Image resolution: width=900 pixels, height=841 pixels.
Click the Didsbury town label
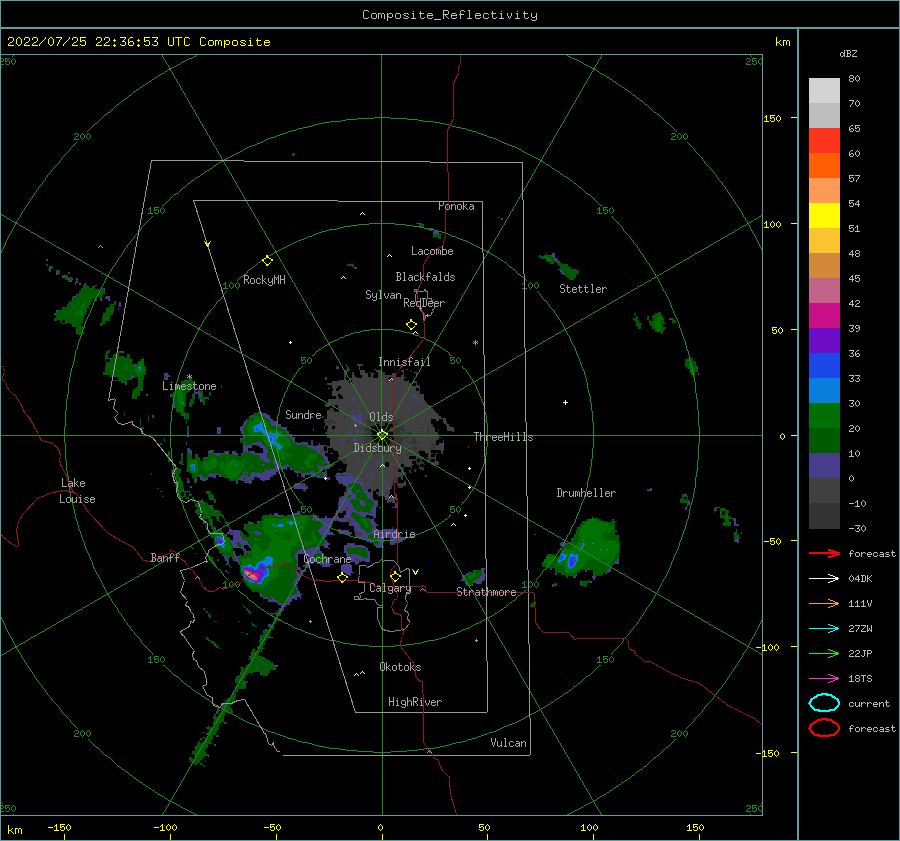click(377, 448)
